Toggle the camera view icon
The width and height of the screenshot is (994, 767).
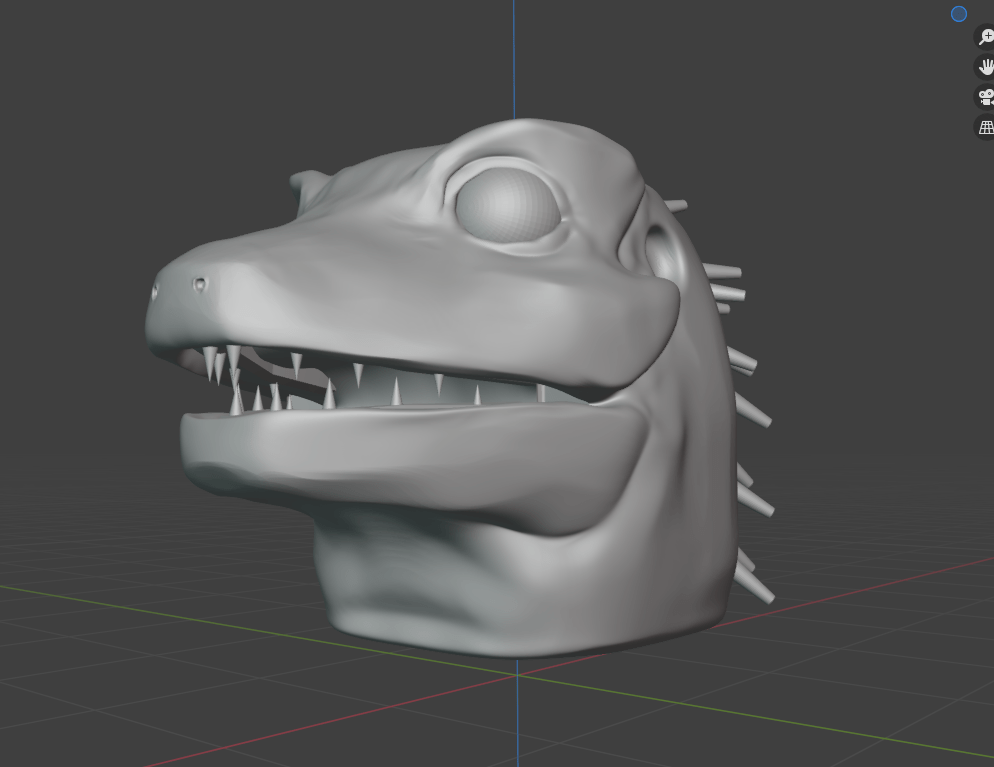point(985,97)
